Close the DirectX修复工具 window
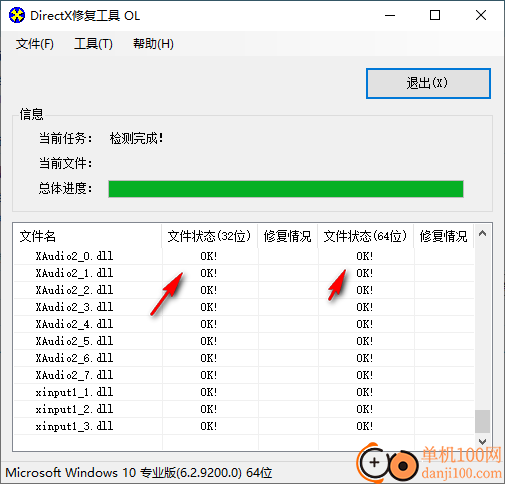Viewport: 505px width, 484px height. (481, 15)
